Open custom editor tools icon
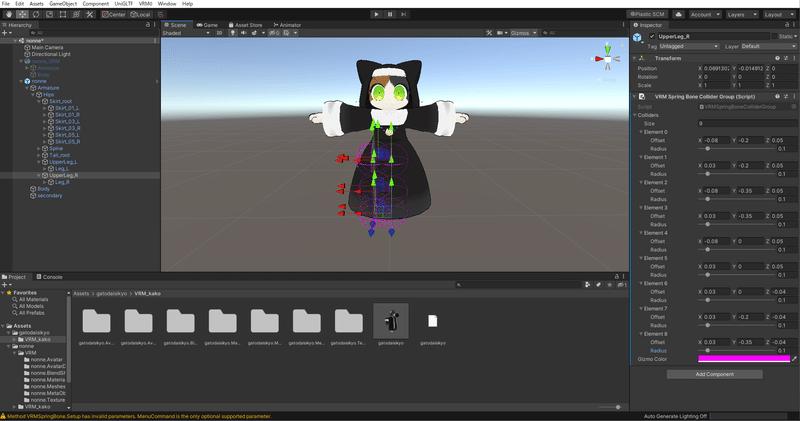The image size is (800, 421). click(x=90, y=14)
